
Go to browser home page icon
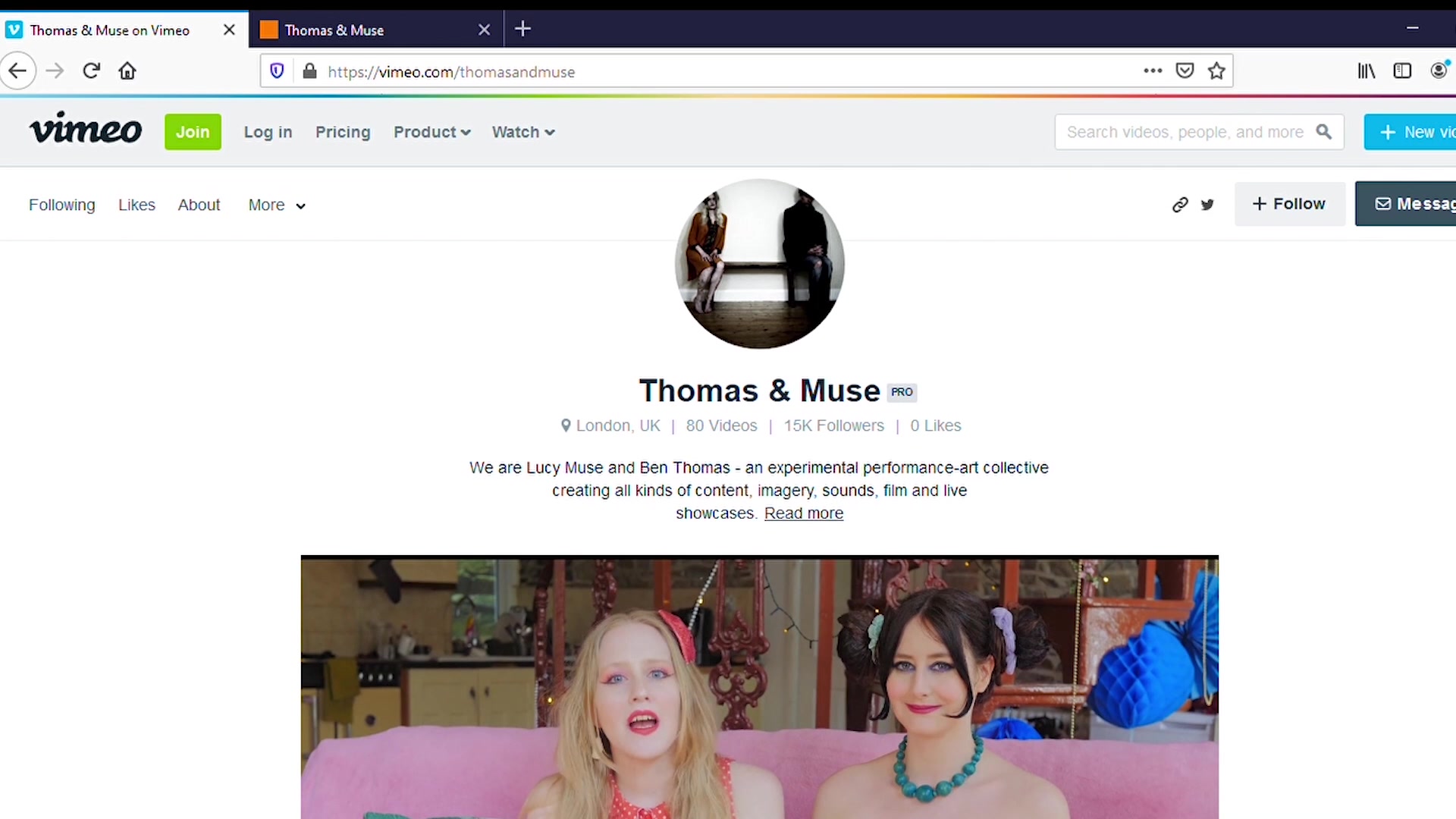pyautogui.click(x=127, y=71)
